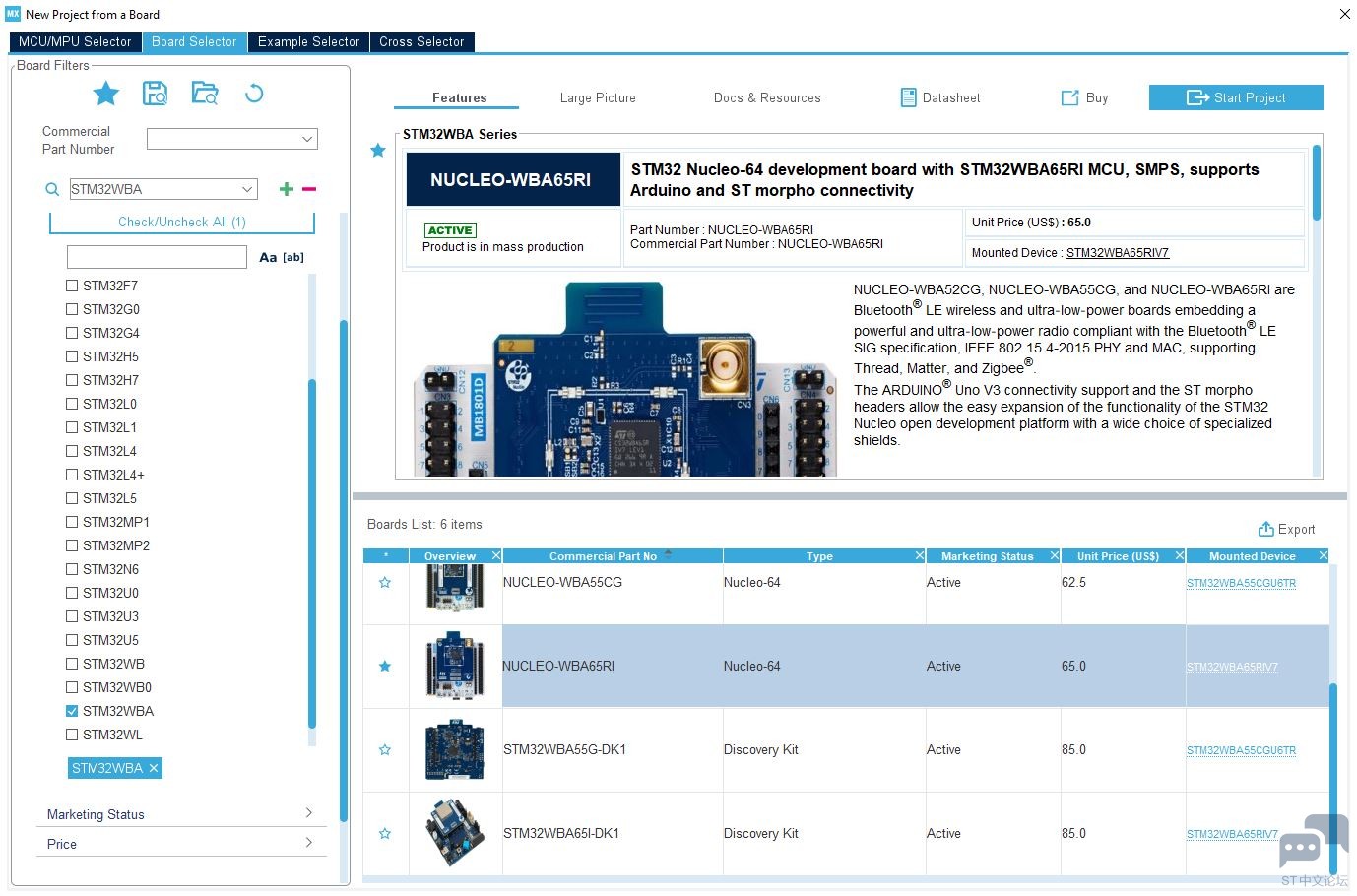This screenshot has height=896, width=1357.
Task: Export the boards list
Action: point(1286,529)
